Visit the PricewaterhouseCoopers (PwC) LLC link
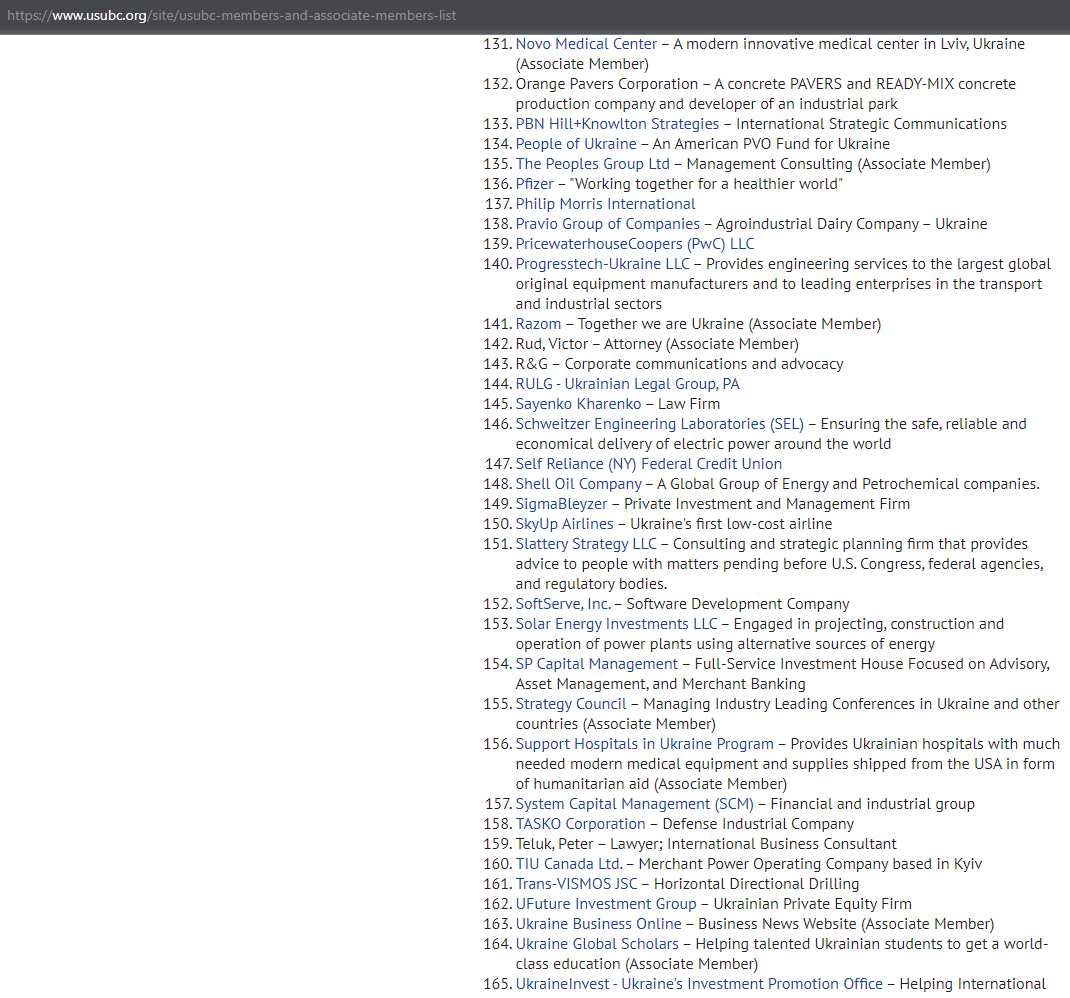The image size is (1070, 998). [635, 244]
